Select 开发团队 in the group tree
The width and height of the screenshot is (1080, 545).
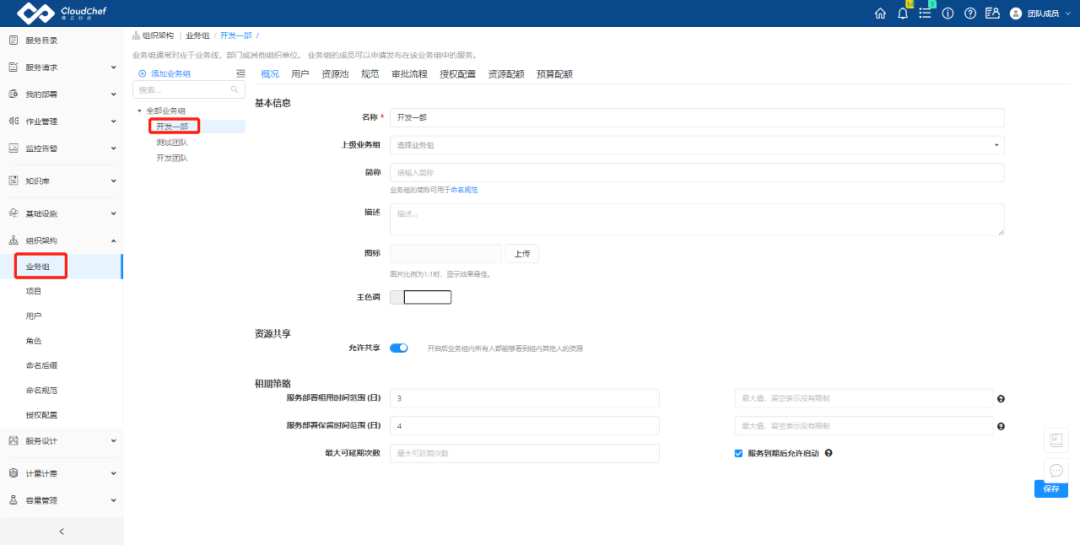coord(172,158)
